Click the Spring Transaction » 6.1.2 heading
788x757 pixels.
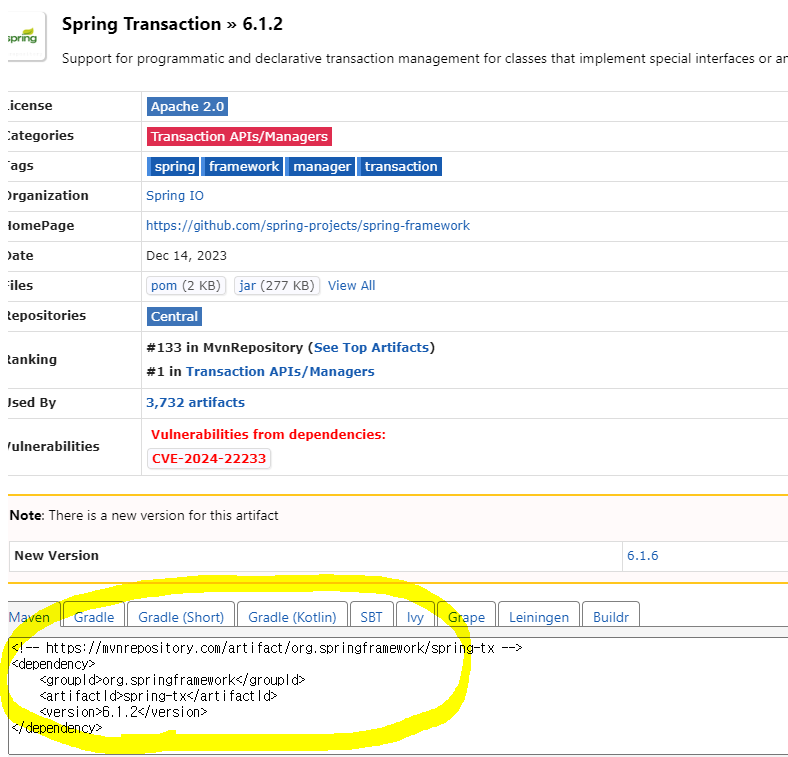(172, 24)
